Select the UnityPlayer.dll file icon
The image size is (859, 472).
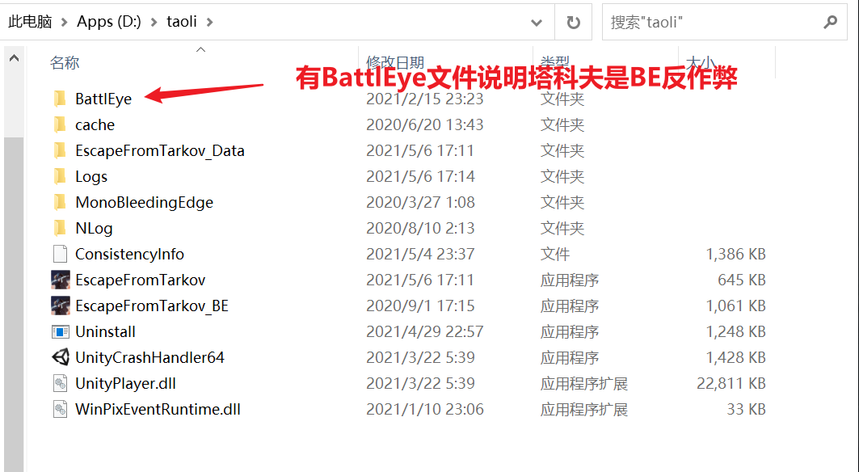click(x=60, y=383)
